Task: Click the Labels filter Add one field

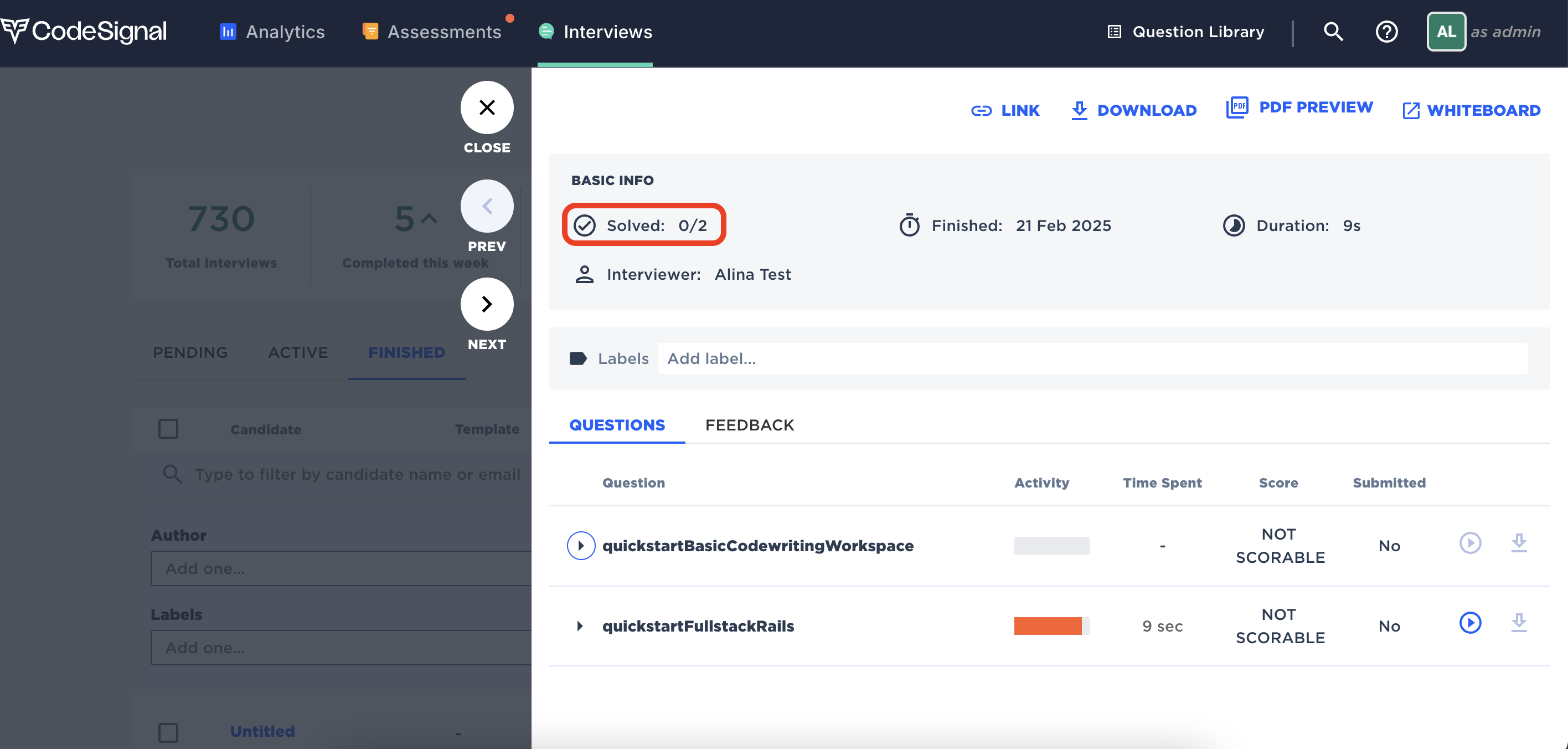Action: (341, 648)
